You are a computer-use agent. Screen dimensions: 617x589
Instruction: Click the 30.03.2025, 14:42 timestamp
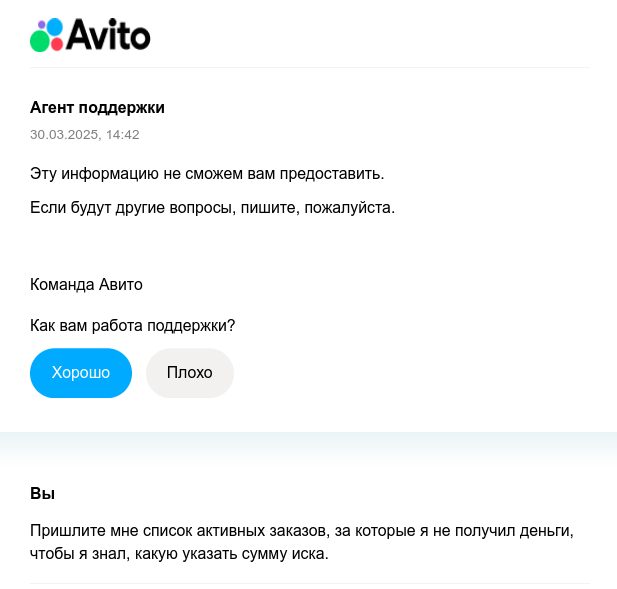pyautogui.click(x=84, y=134)
